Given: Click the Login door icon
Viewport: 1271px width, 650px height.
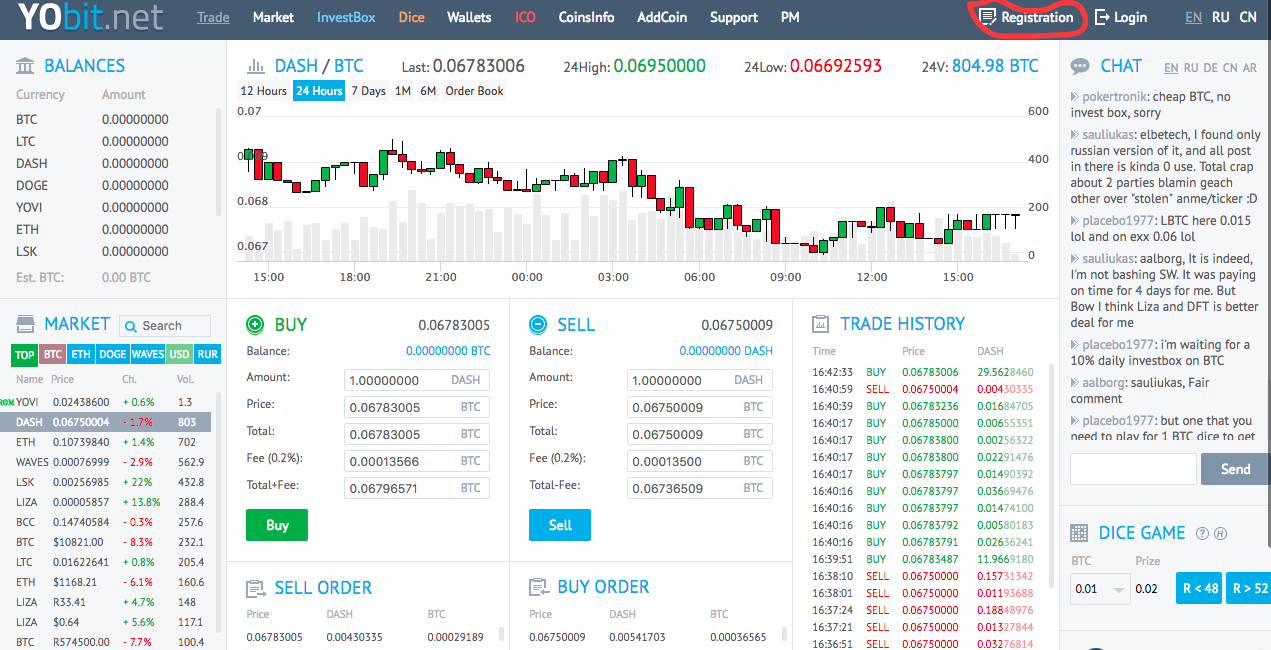Looking at the screenshot, I should click(x=1102, y=17).
